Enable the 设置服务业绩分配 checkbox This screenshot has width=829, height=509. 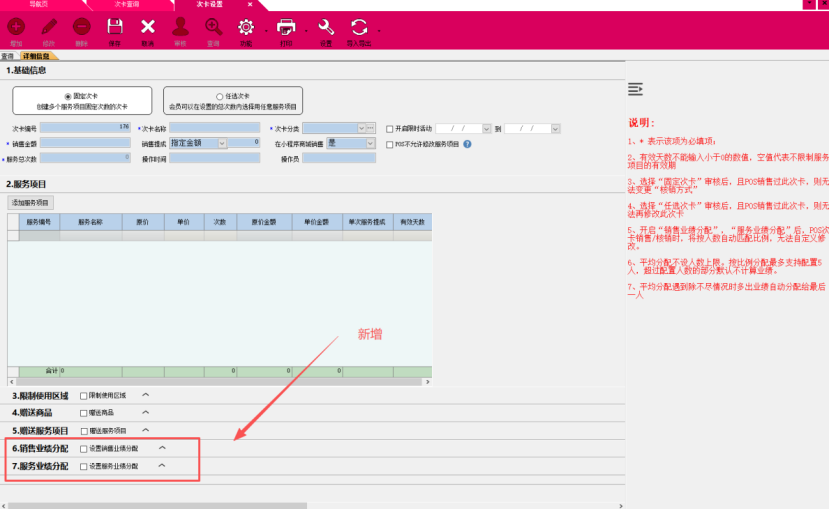[84, 466]
